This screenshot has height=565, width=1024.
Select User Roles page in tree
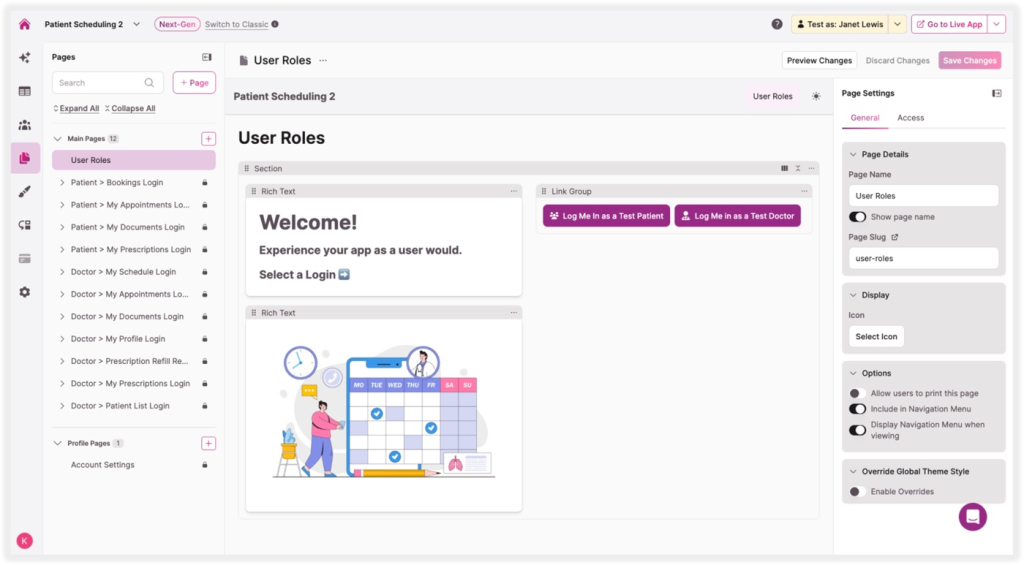pyautogui.click(x=134, y=160)
